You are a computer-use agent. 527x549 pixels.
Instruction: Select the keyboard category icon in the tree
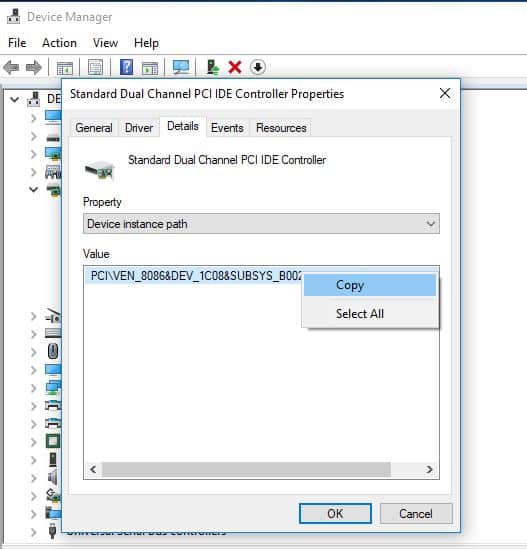click(x=53, y=333)
